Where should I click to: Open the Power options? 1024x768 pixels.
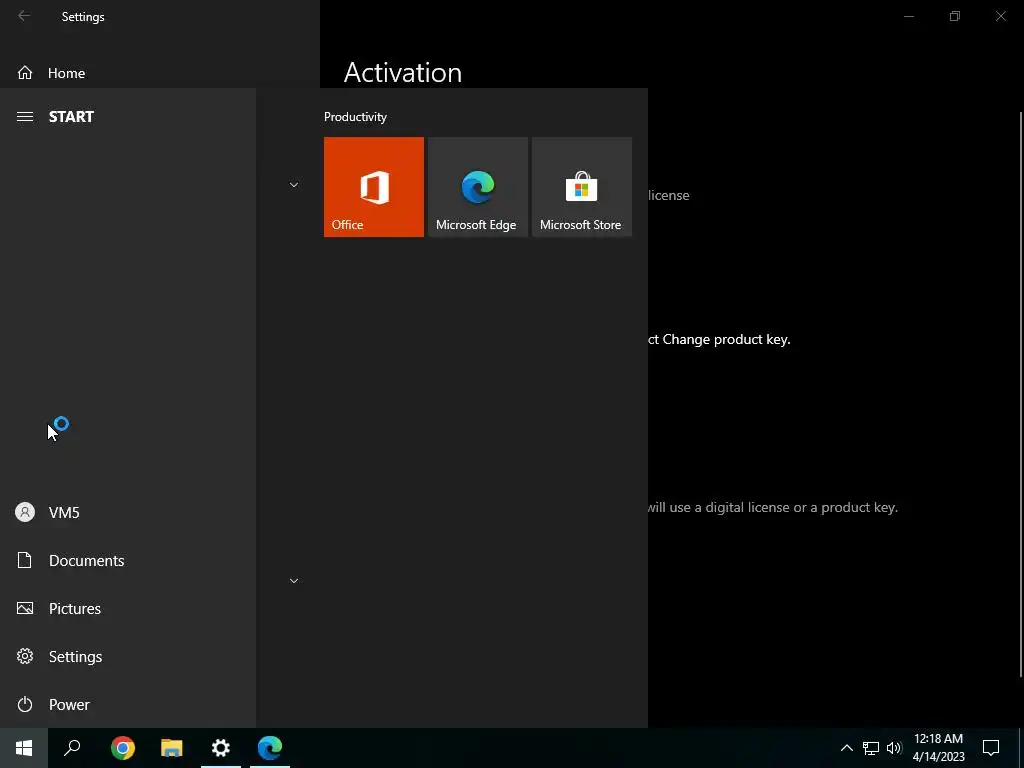128,705
